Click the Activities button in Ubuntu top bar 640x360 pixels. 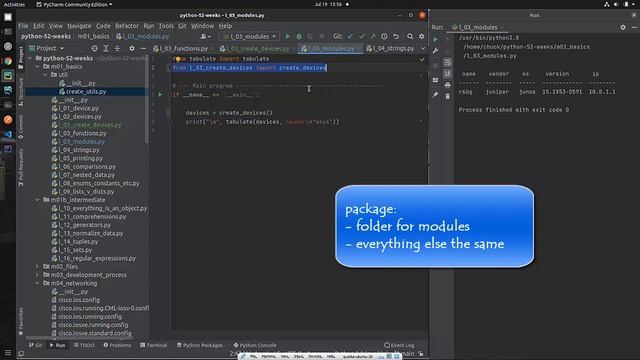[14, 4]
